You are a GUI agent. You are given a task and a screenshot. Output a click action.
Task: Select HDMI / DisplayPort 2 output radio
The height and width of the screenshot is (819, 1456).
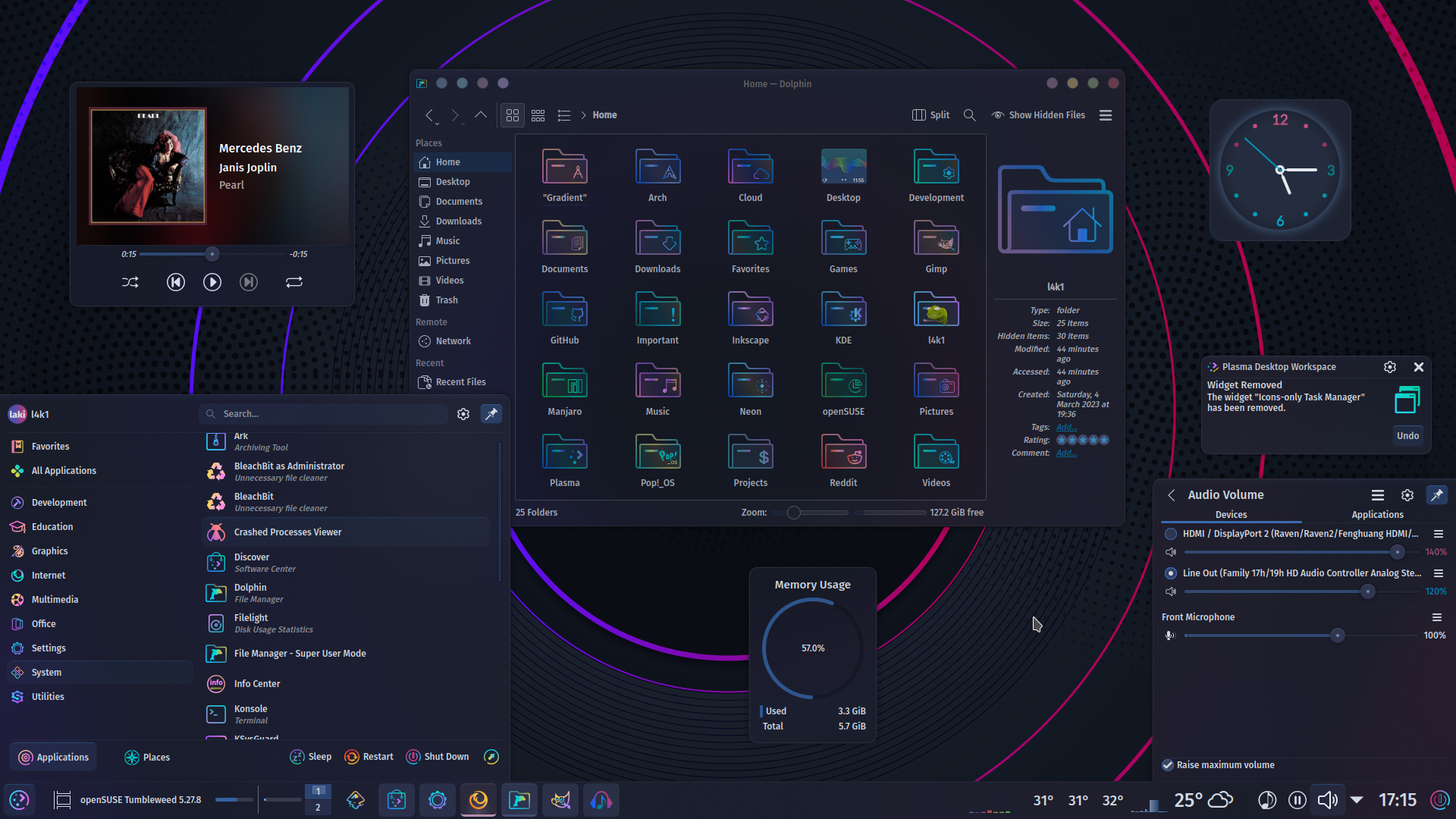pos(1171,534)
